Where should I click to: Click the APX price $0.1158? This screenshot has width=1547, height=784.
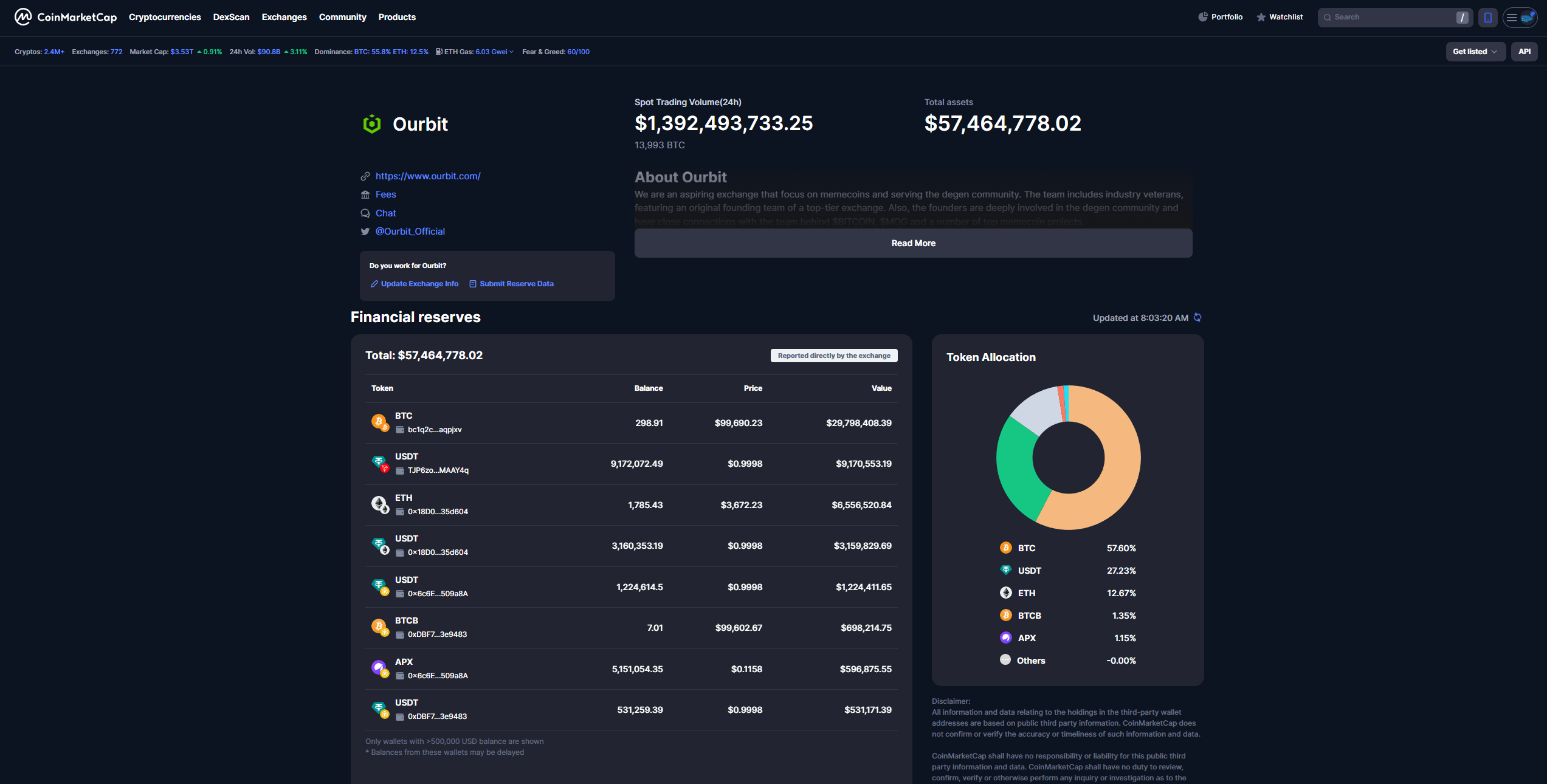click(746, 669)
